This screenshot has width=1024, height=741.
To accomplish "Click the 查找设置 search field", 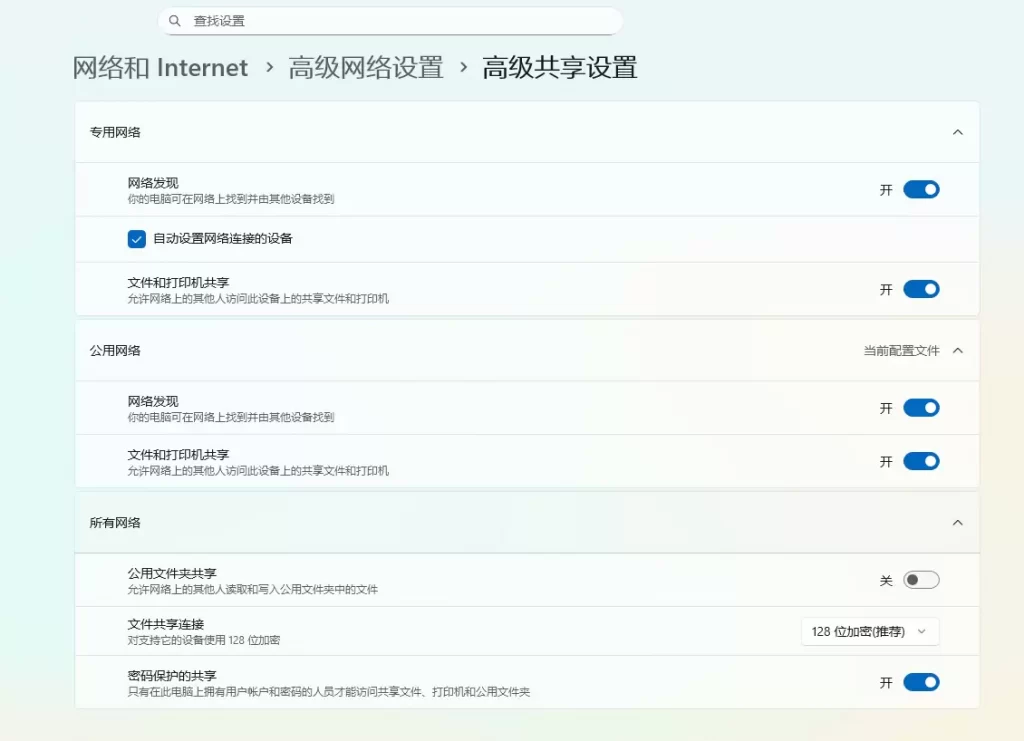I will coord(390,20).
